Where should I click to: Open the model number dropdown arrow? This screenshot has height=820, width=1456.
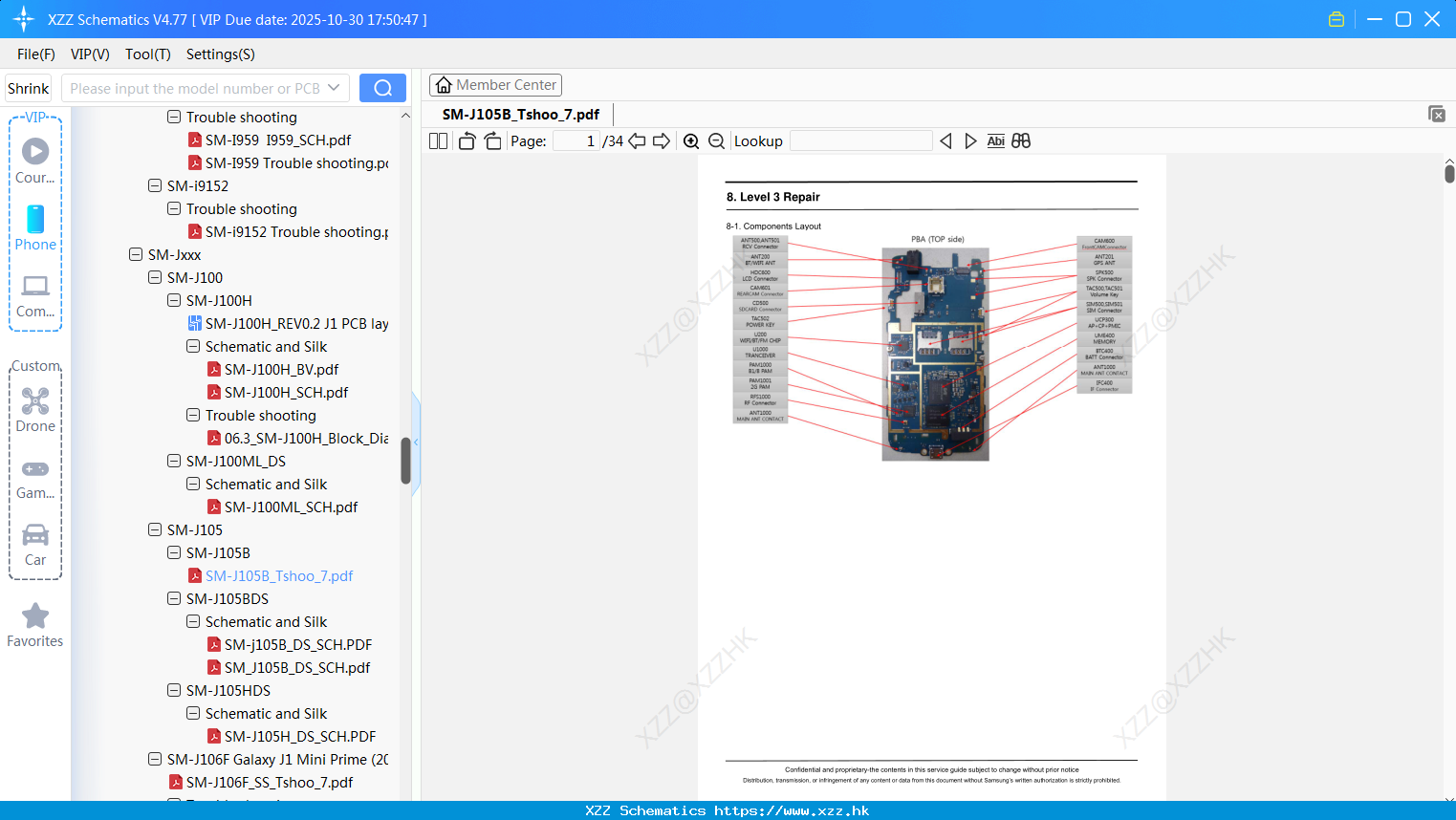334,88
